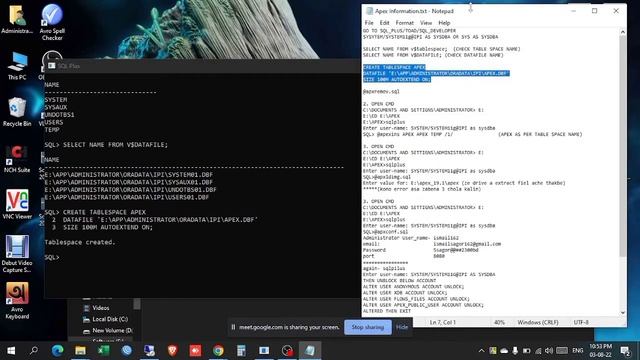Open the taskbar clock and date

coord(600,350)
